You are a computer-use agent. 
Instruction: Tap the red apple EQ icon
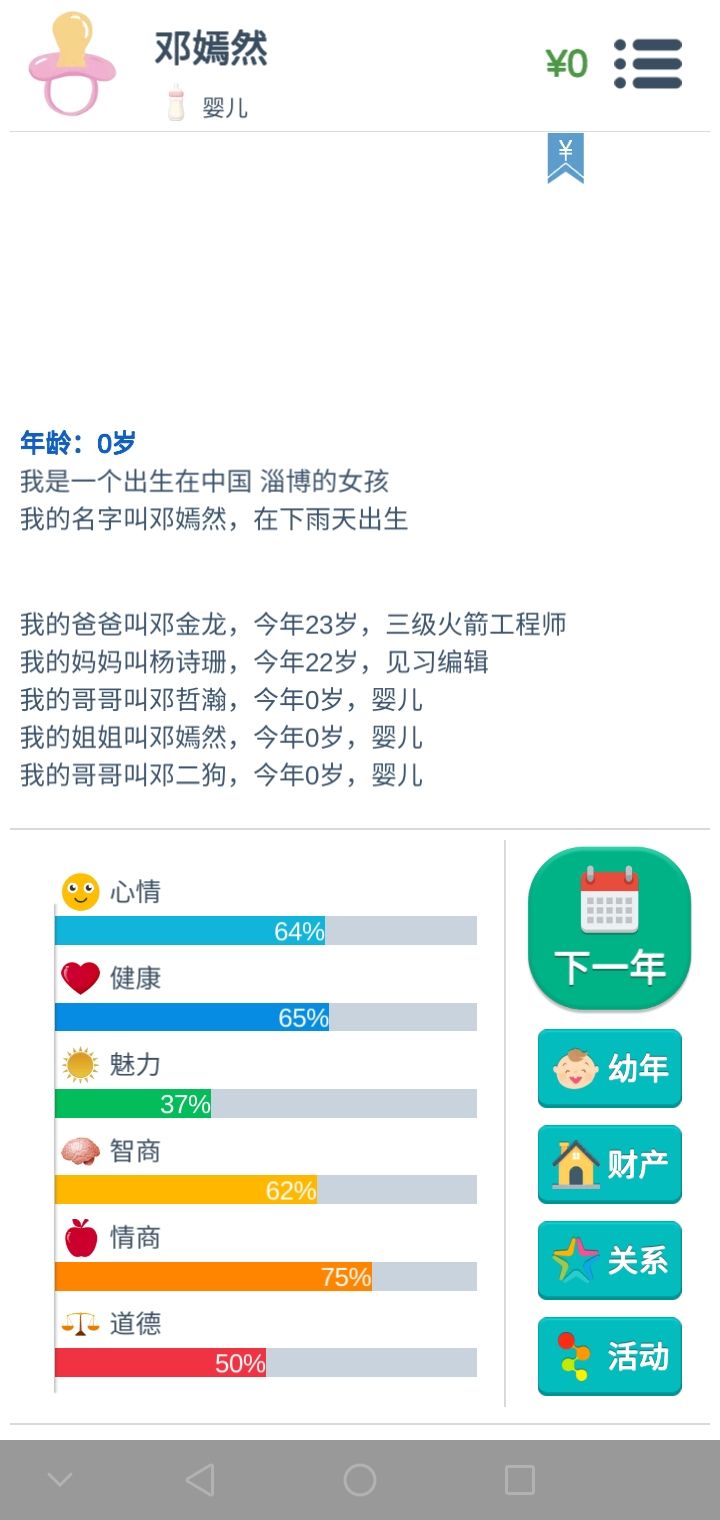tap(80, 1238)
